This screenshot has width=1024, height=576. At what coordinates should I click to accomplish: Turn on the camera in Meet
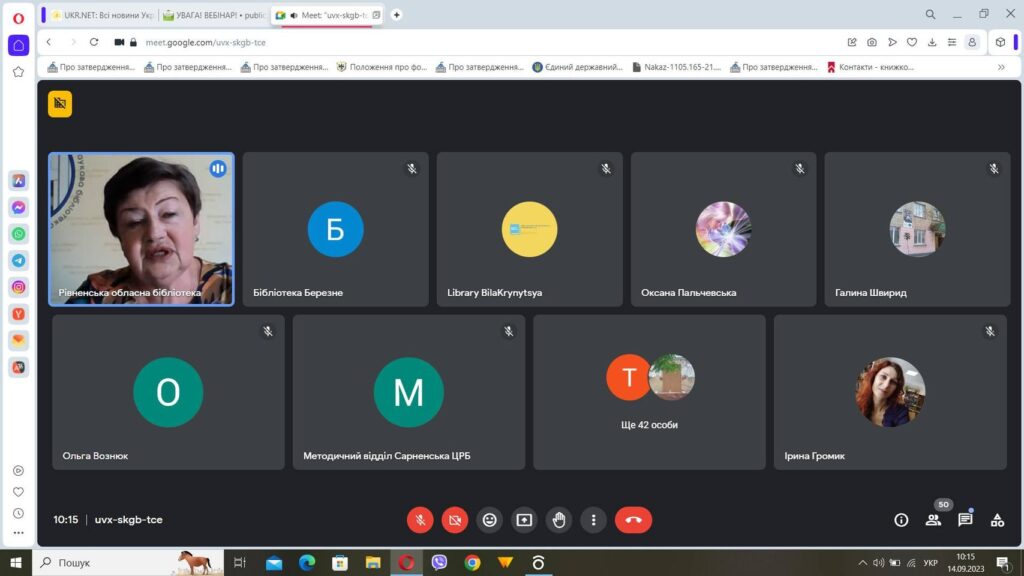click(x=455, y=520)
